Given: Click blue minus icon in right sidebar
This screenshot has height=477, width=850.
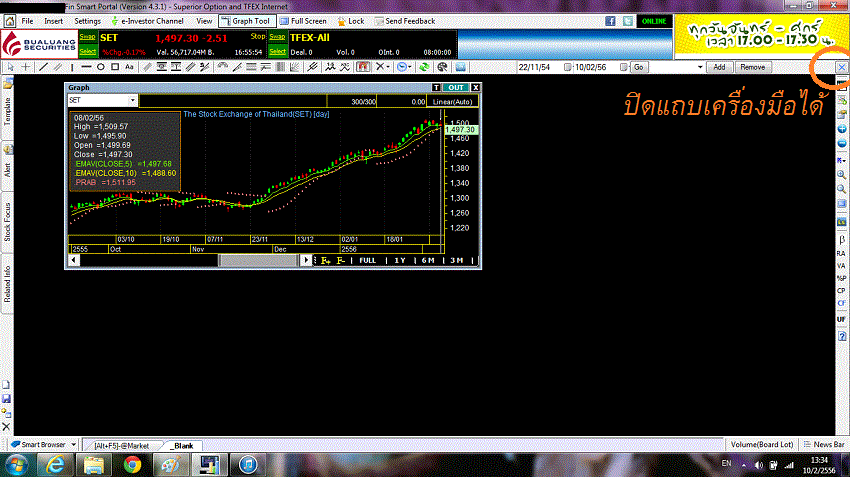Looking at the screenshot, I should 841,144.
